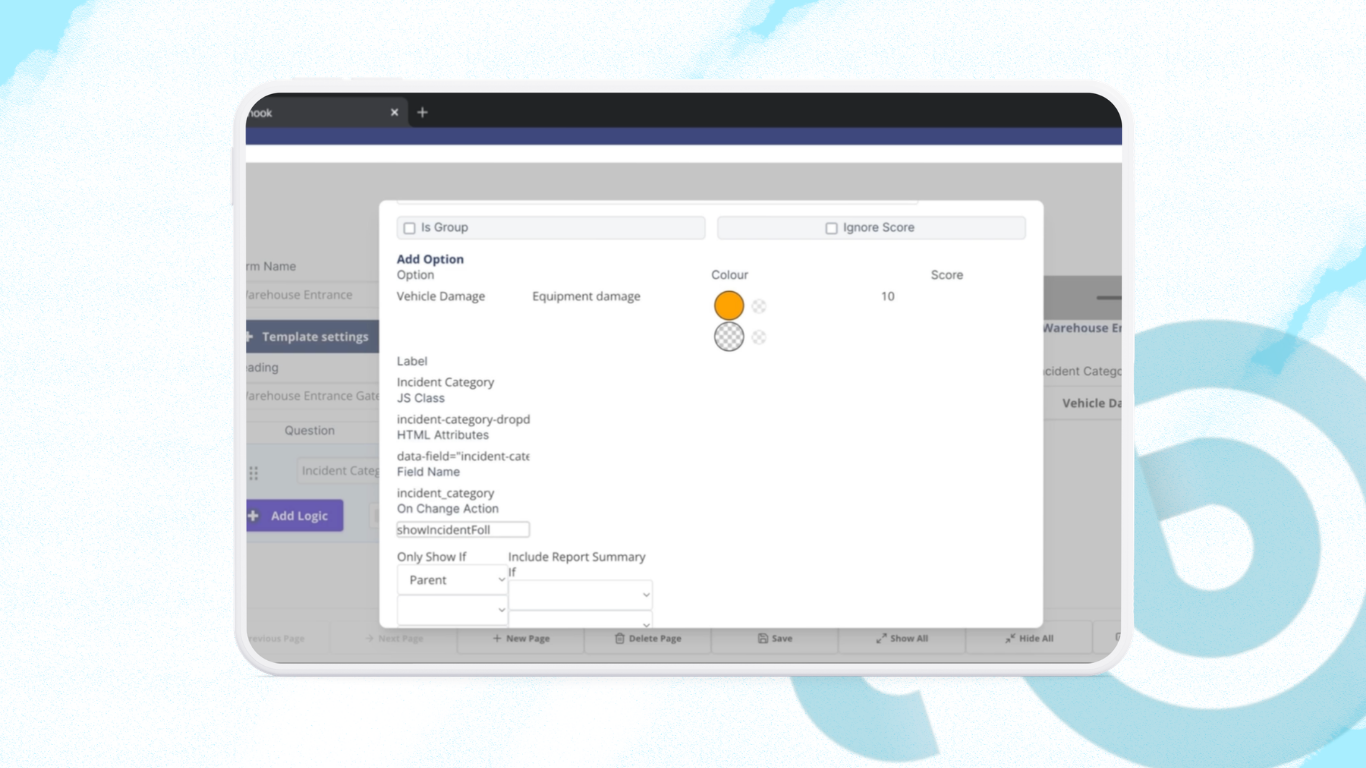Click the data-field HTML attributes value
Screen dimensions: 1366x768
tap(463, 456)
